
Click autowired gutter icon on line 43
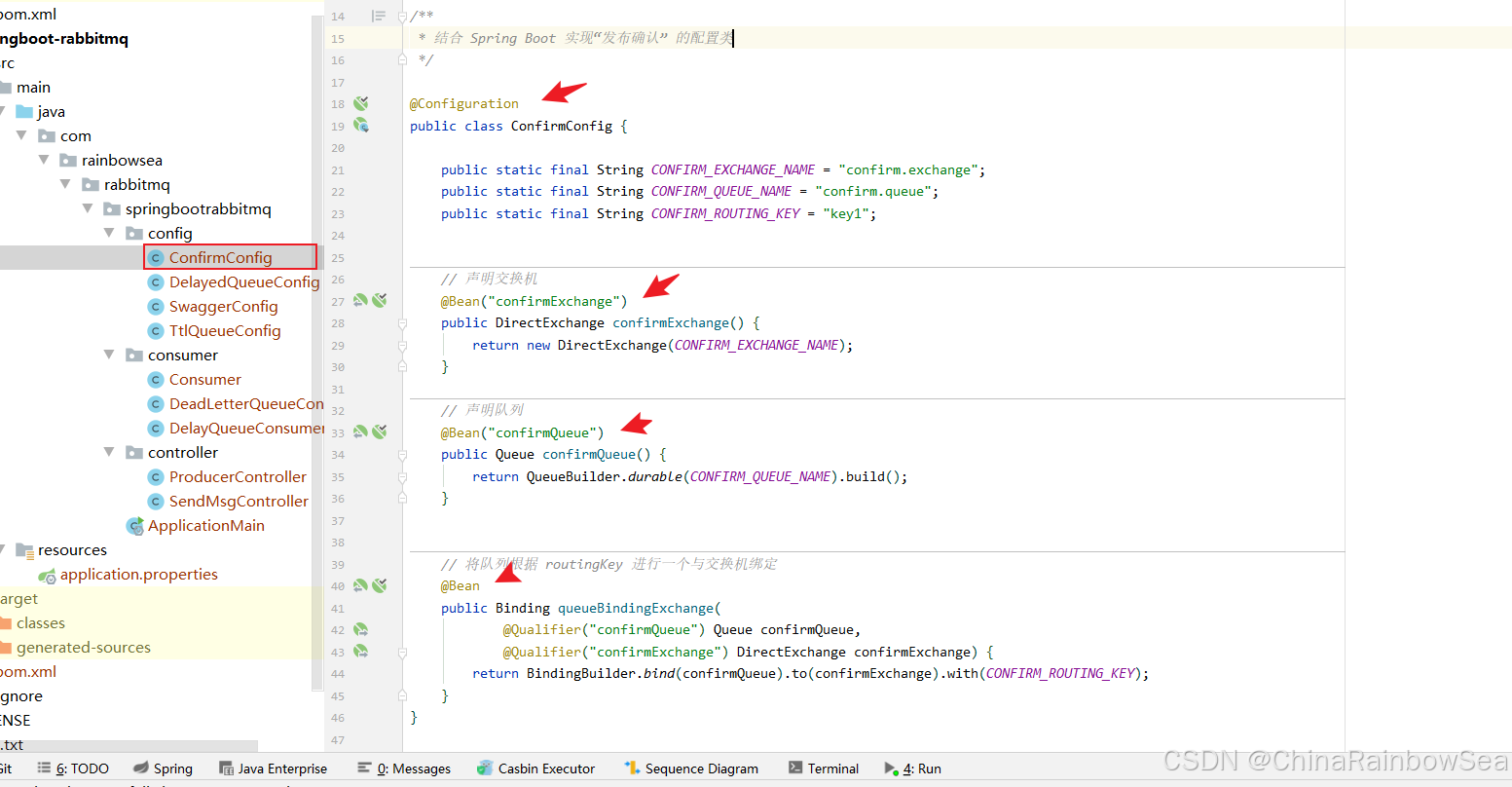tap(361, 651)
